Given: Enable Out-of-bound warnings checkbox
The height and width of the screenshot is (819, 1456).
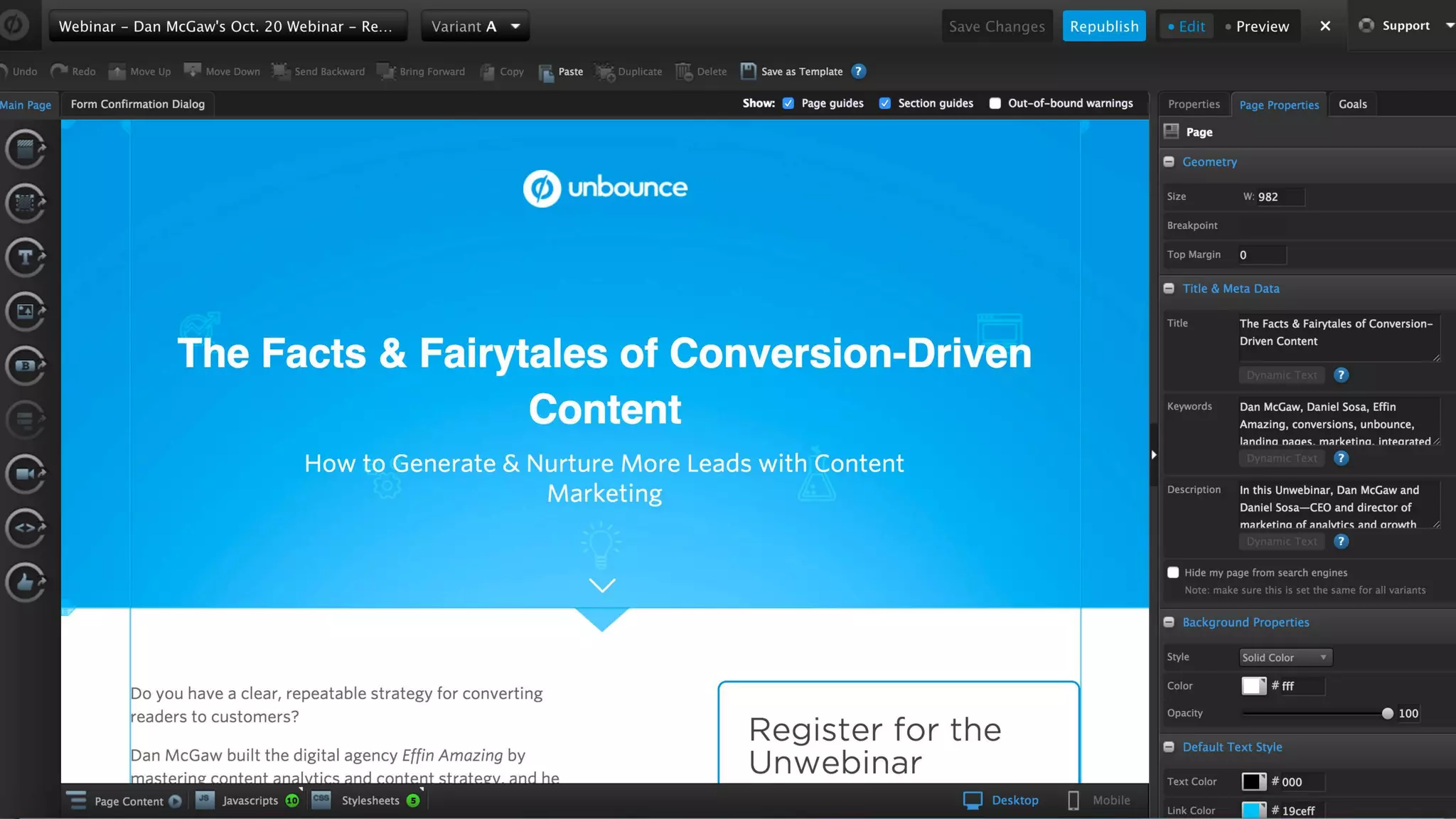Looking at the screenshot, I should pos(995,103).
